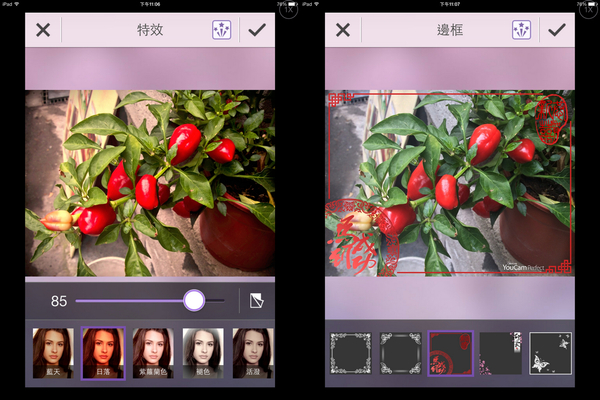Tap the purple sparkle icon in 邊框 header

coord(521,30)
